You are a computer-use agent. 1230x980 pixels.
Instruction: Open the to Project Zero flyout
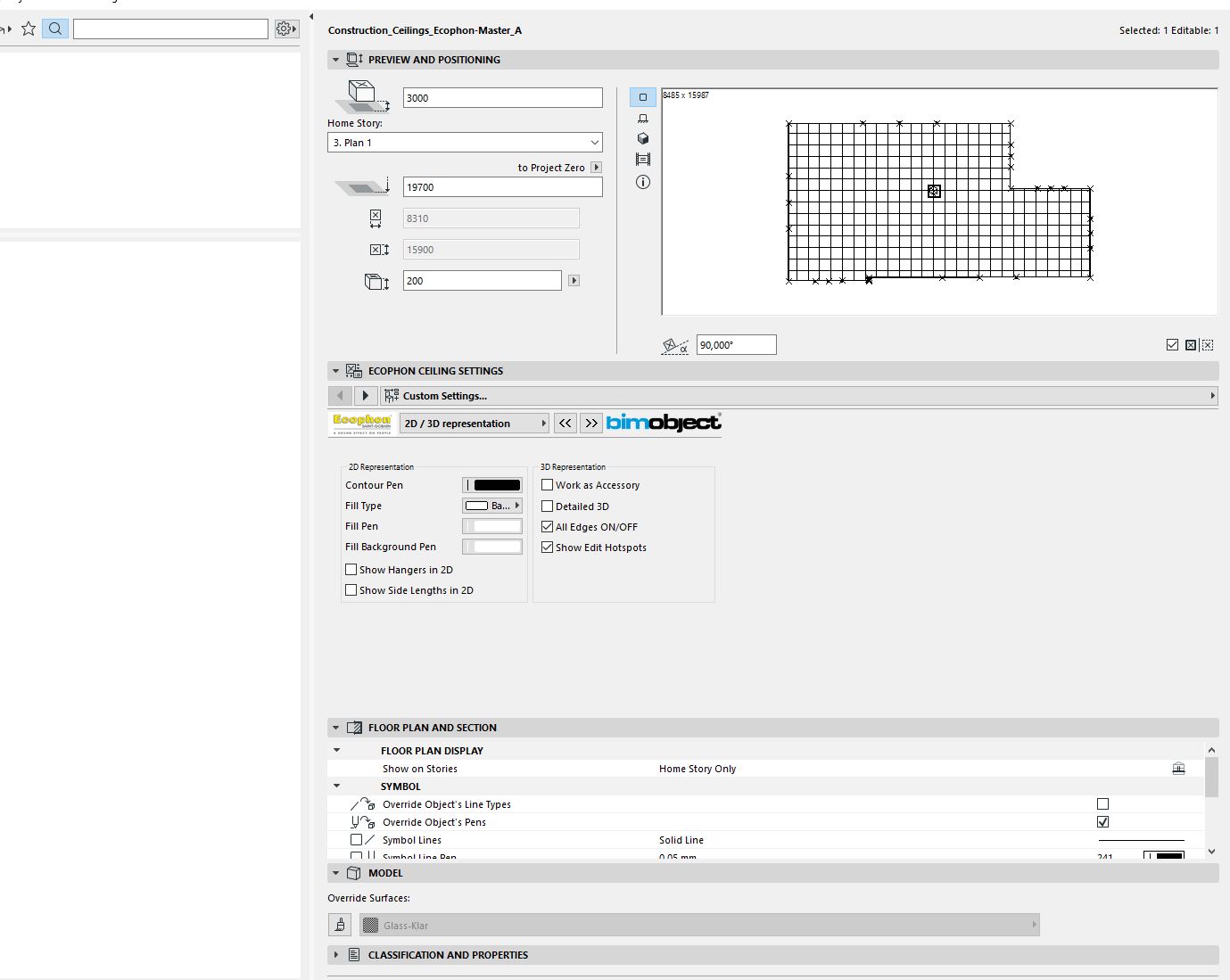tap(597, 168)
